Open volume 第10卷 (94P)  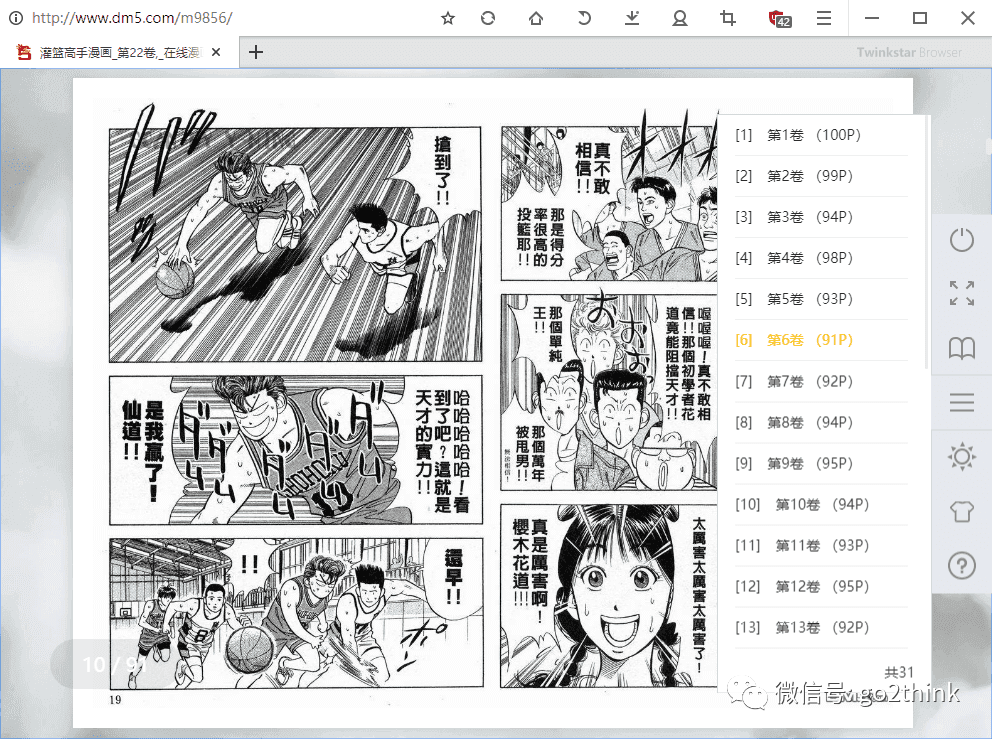[x=821, y=505]
